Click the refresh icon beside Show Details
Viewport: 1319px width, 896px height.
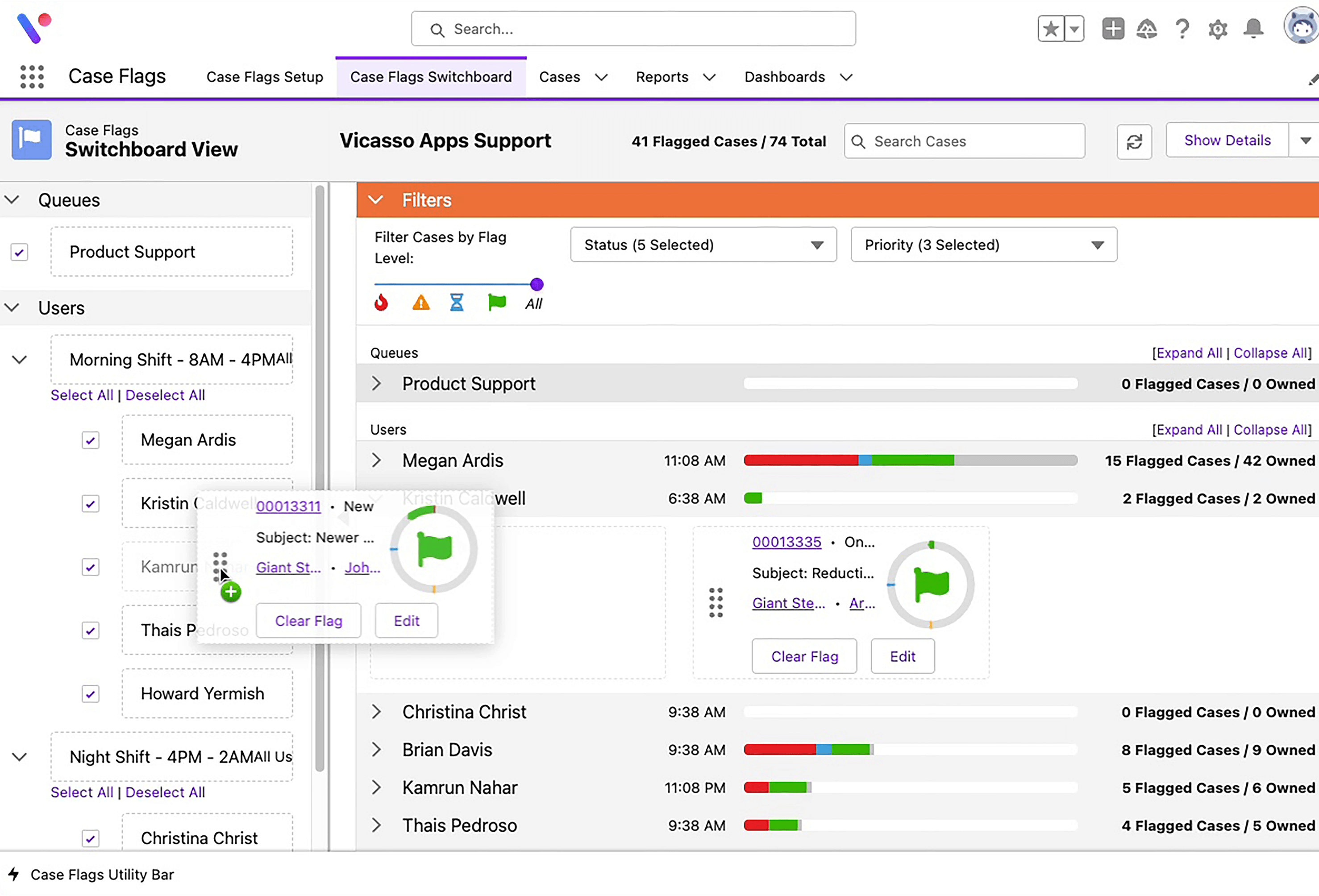click(1134, 141)
